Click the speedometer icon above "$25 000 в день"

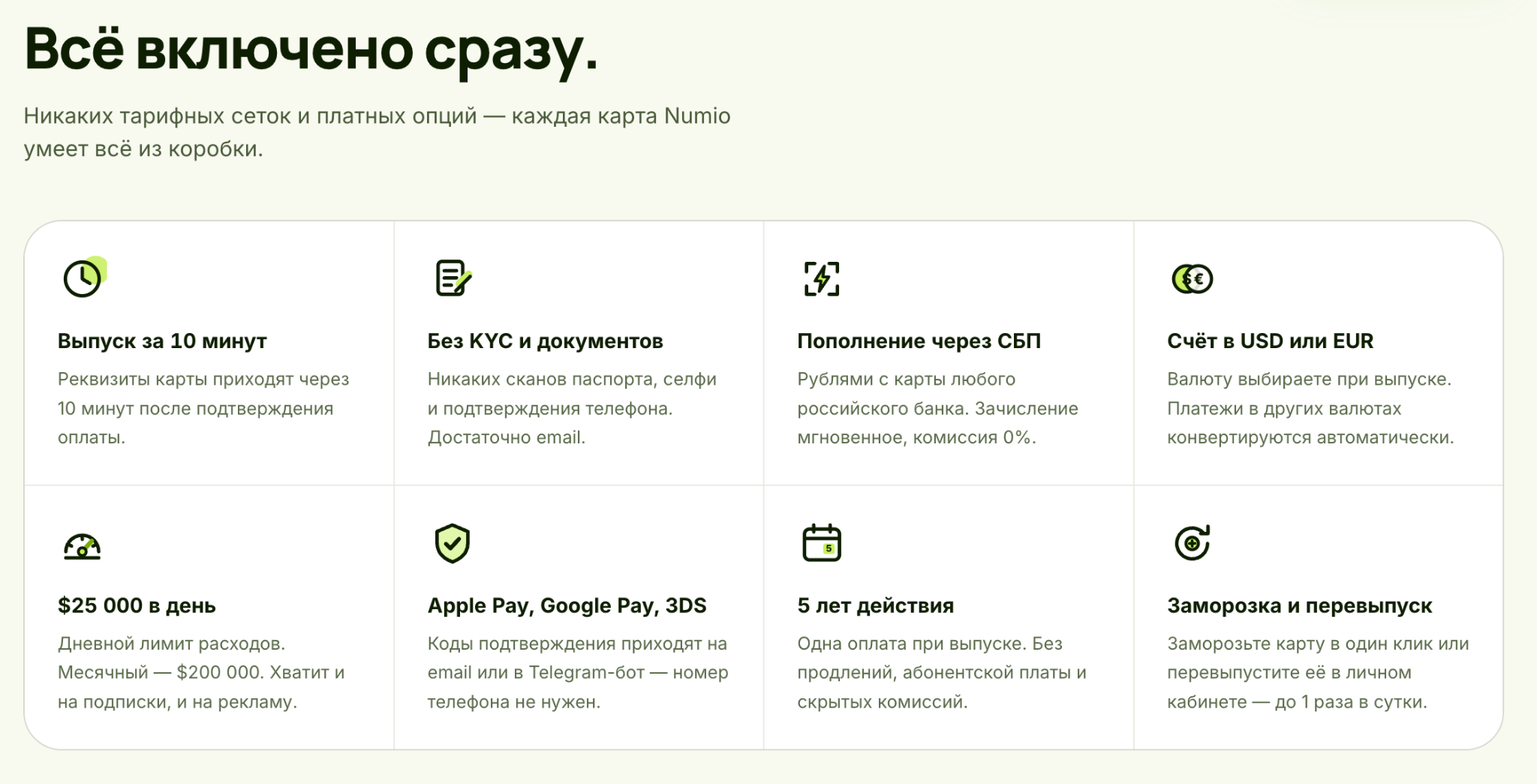(x=83, y=545)
